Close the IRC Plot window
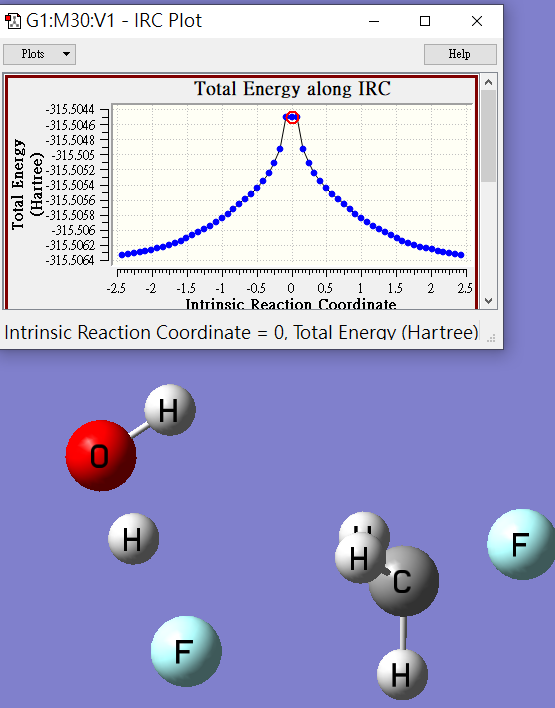The image size is (555, 708). [x=476, y=21]
